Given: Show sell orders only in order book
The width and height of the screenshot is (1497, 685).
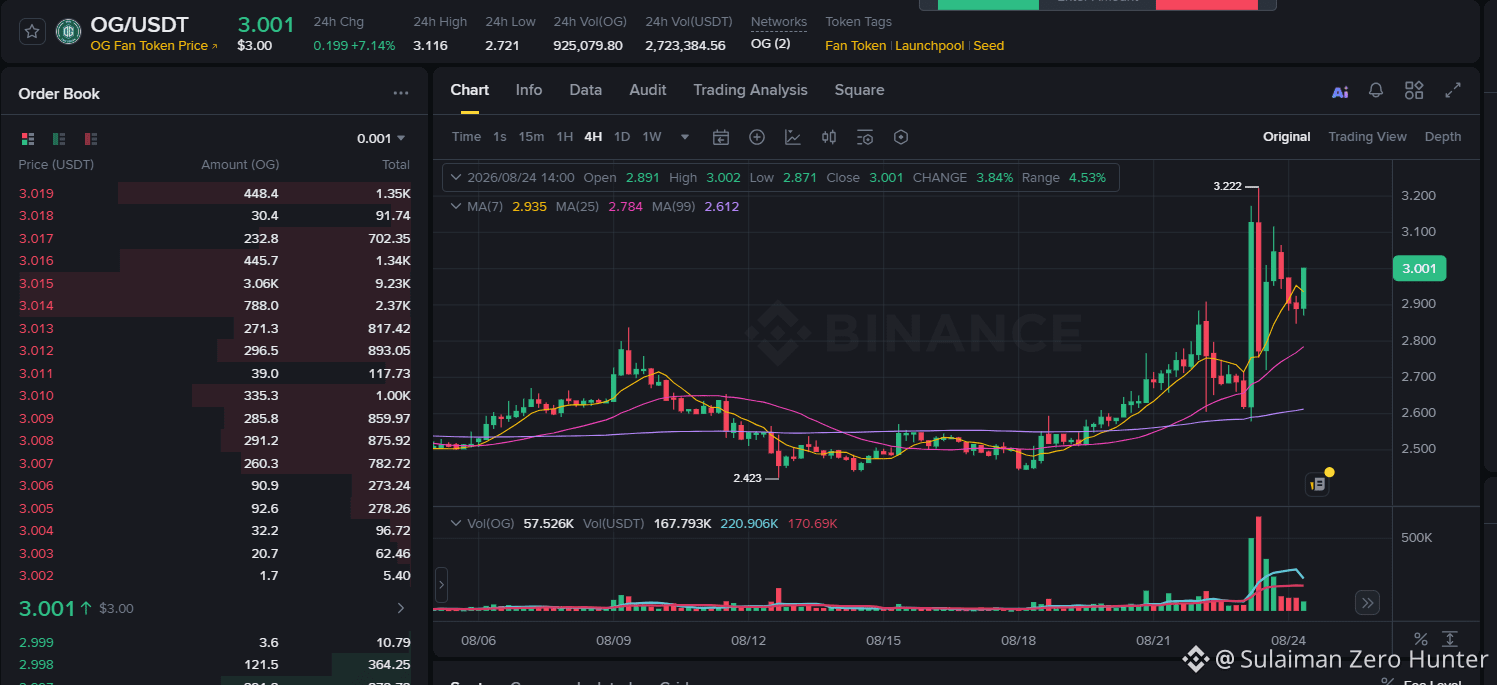Looking at the screenshot, I should (x=91, y=139).
